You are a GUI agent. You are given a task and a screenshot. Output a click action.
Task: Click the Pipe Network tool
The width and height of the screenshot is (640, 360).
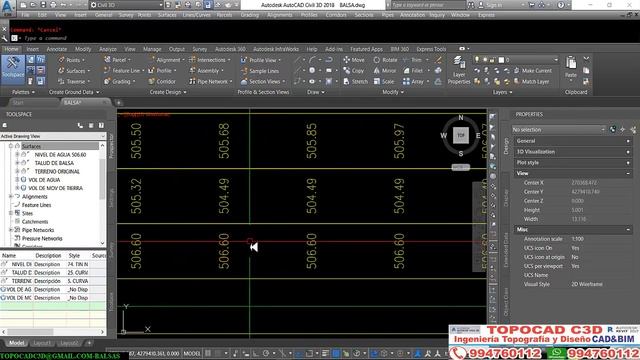(x=210, y=82)
